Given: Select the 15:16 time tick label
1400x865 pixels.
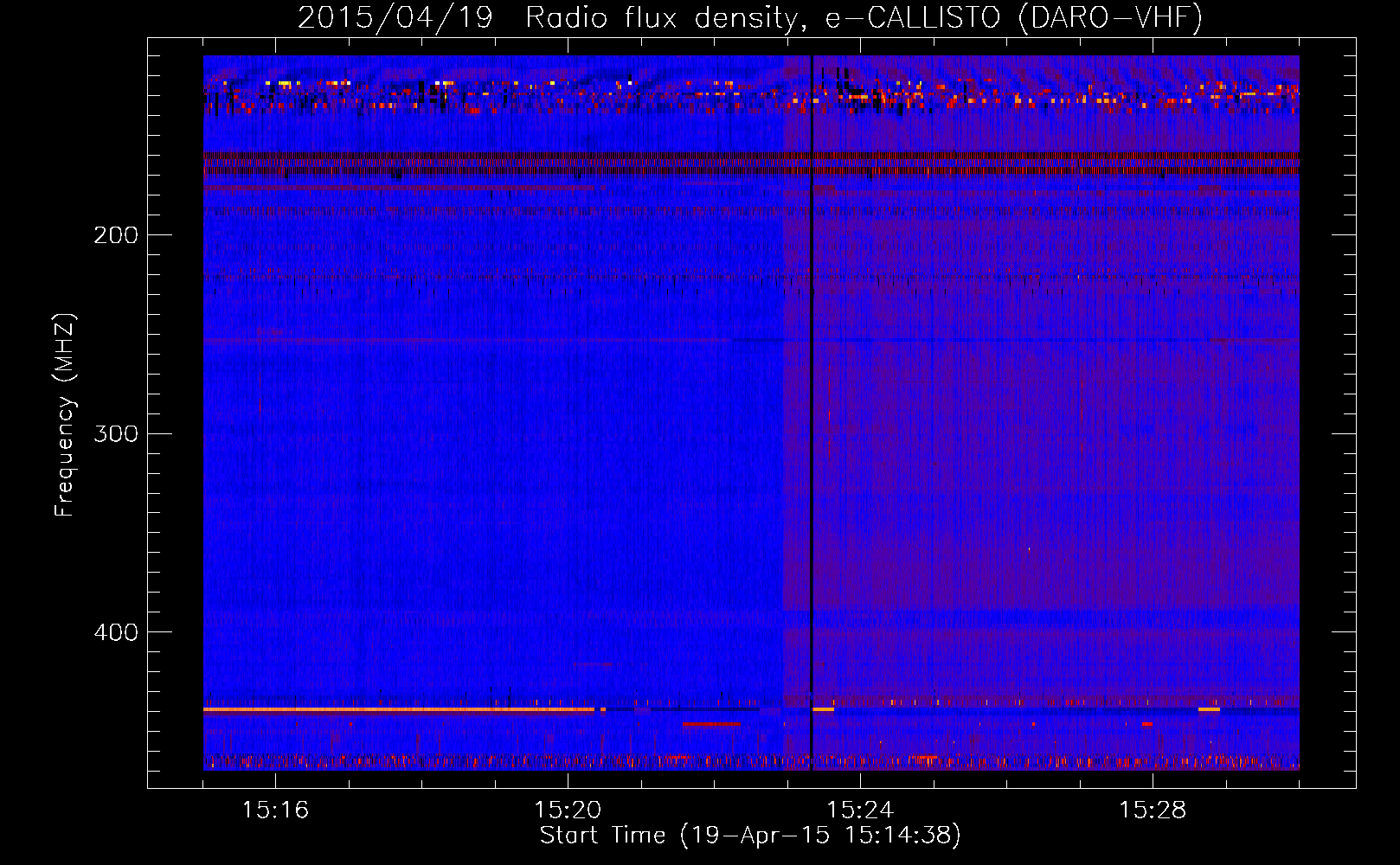Looking at the screenshot, I should 275,811.
